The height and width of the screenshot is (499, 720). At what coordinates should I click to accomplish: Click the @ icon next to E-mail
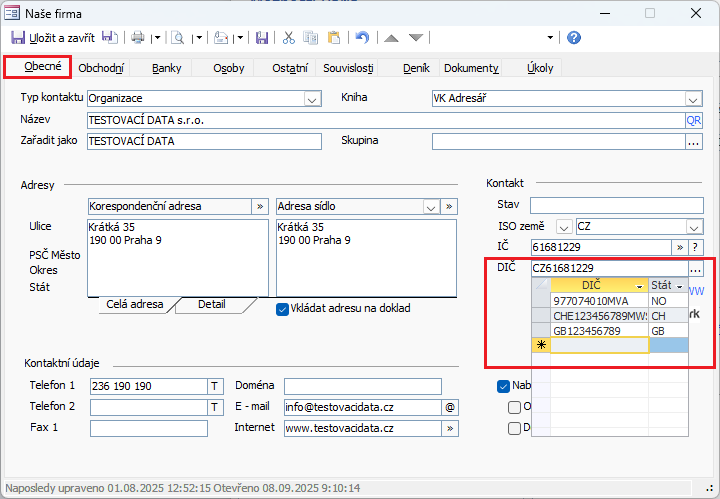click(x=450, y=407)
